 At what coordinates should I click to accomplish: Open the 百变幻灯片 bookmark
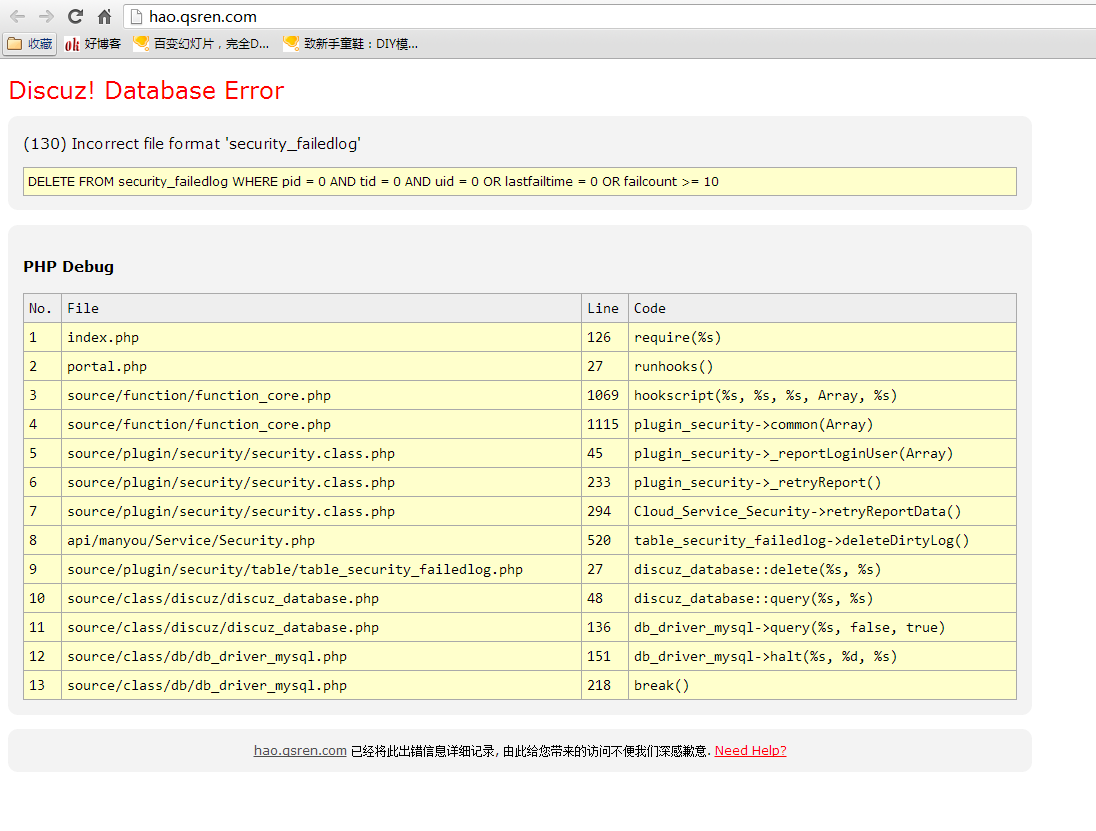[x=201, y=44]
